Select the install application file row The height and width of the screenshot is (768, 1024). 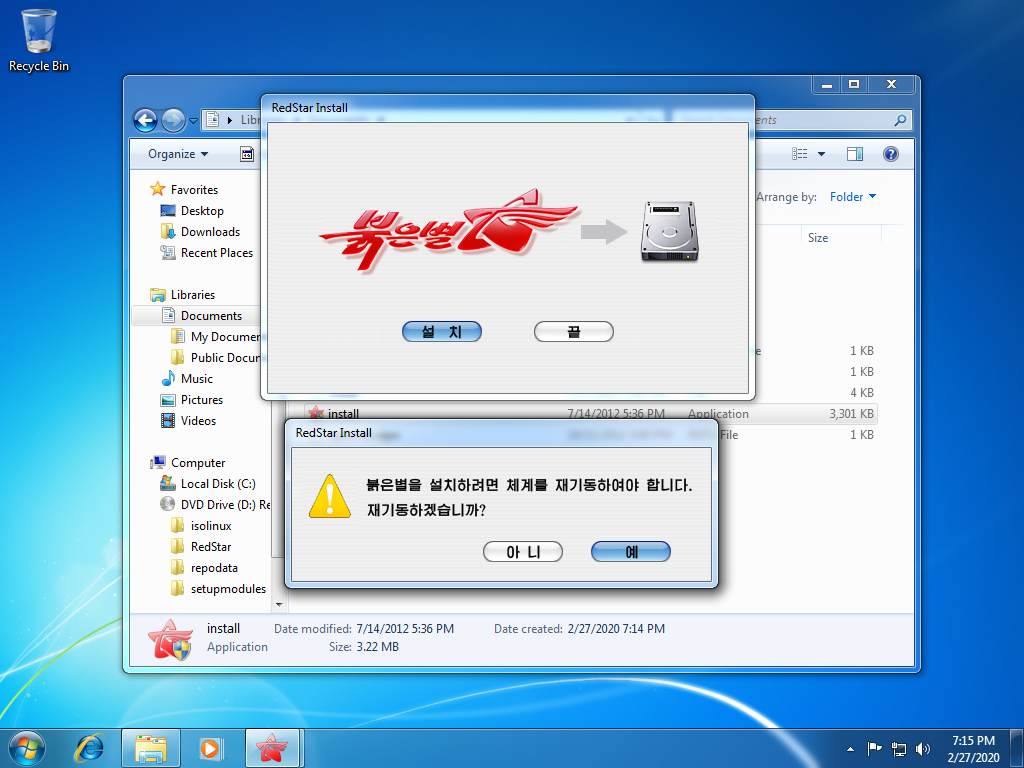pyautogui.click(x=590, y=414)
